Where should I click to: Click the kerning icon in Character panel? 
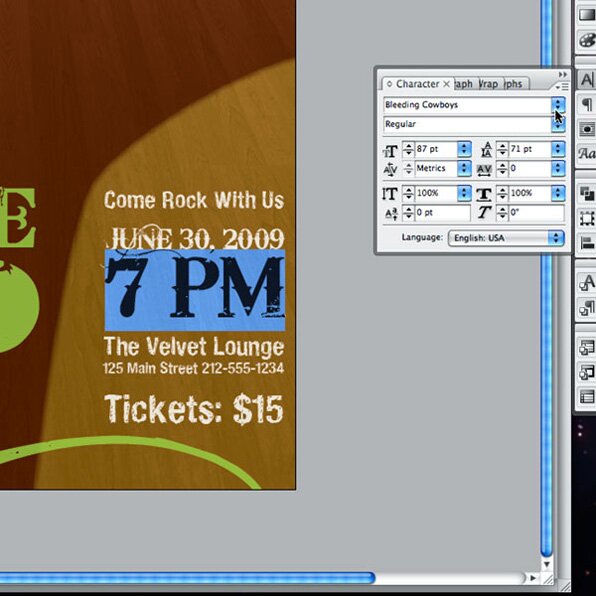[x=390, y=169]
